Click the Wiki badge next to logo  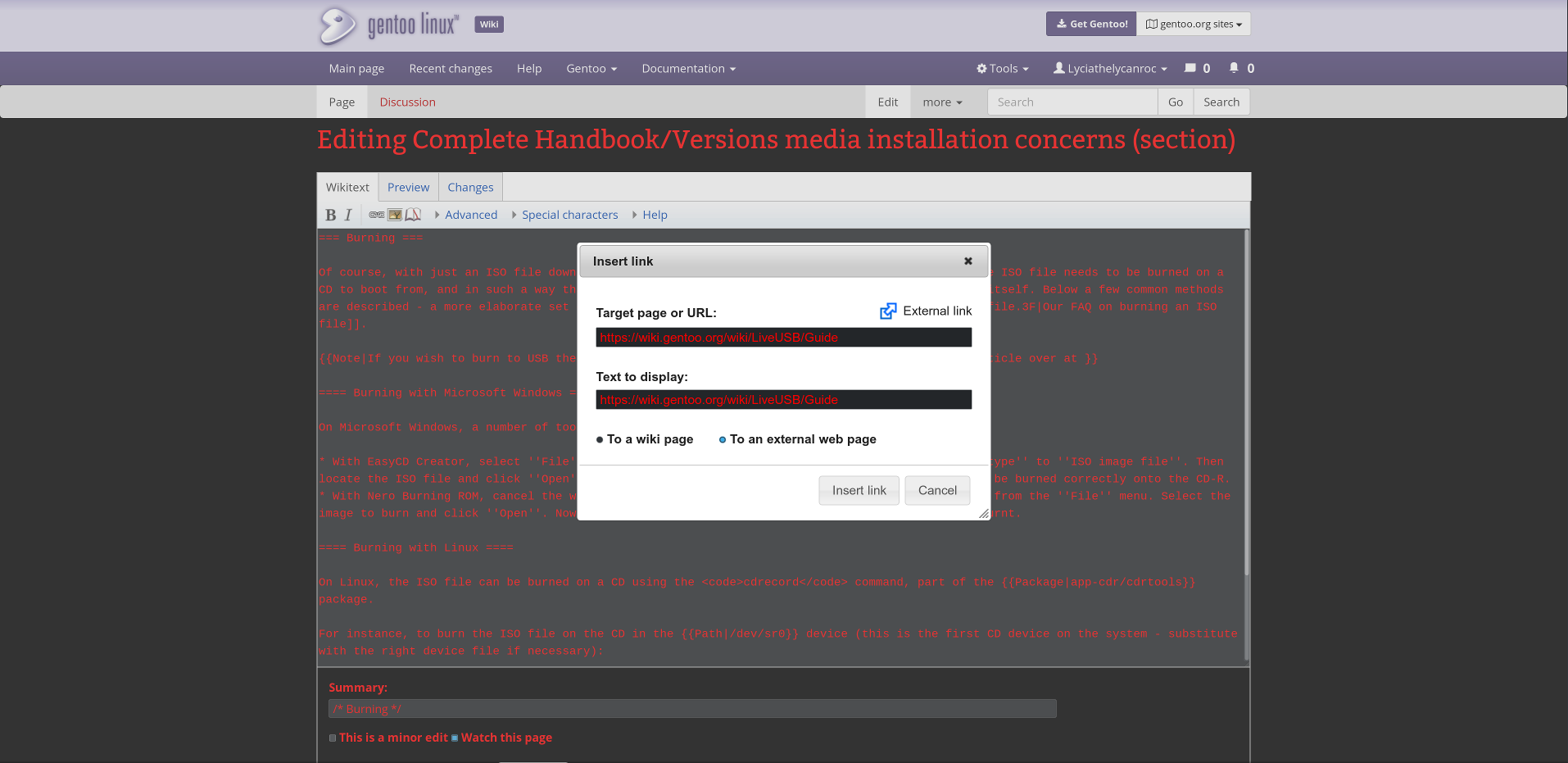[489, 25]
